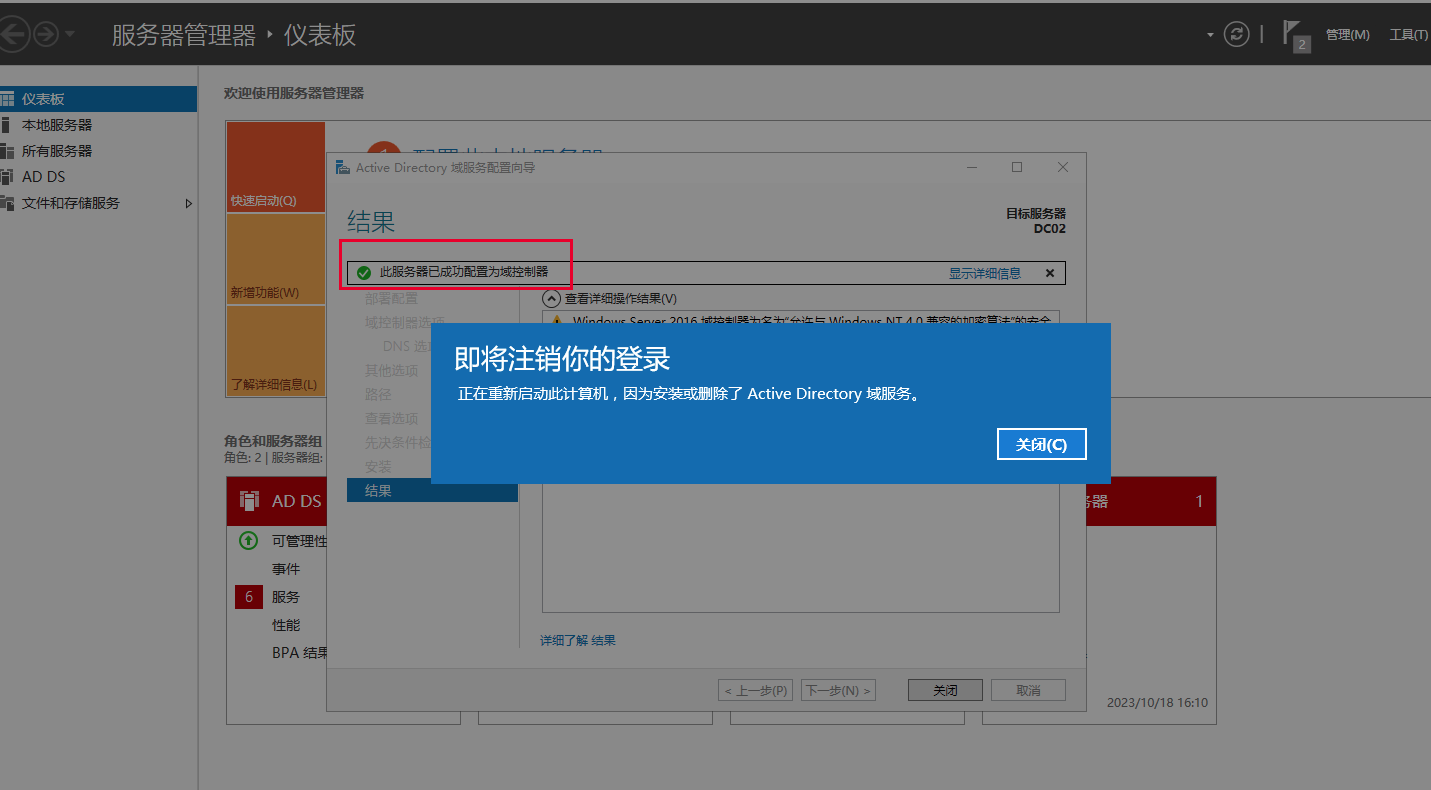The height and width of the screenshot is (790, 1431).
Task: Open the dropdown arrow beside refresh
Action: pyautogui.click(x=1210, y=35)
